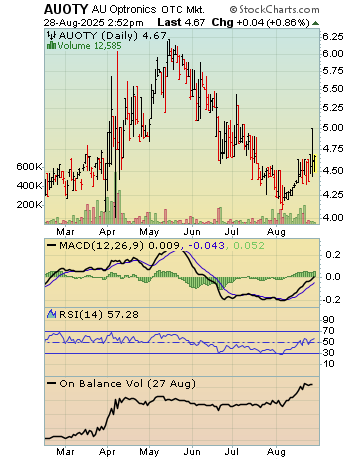Click the RSI 70 overbought level label

pos(328,331)
